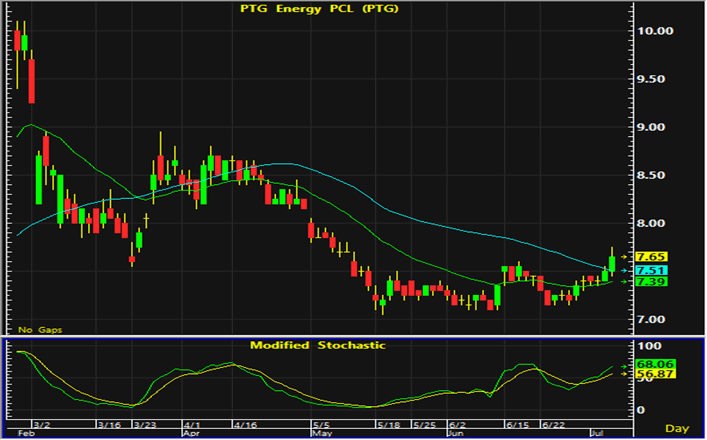Viewport: 707px width, 440px height.
Task: Click the yellow 7.65 price label
Action: click(651, 257)
